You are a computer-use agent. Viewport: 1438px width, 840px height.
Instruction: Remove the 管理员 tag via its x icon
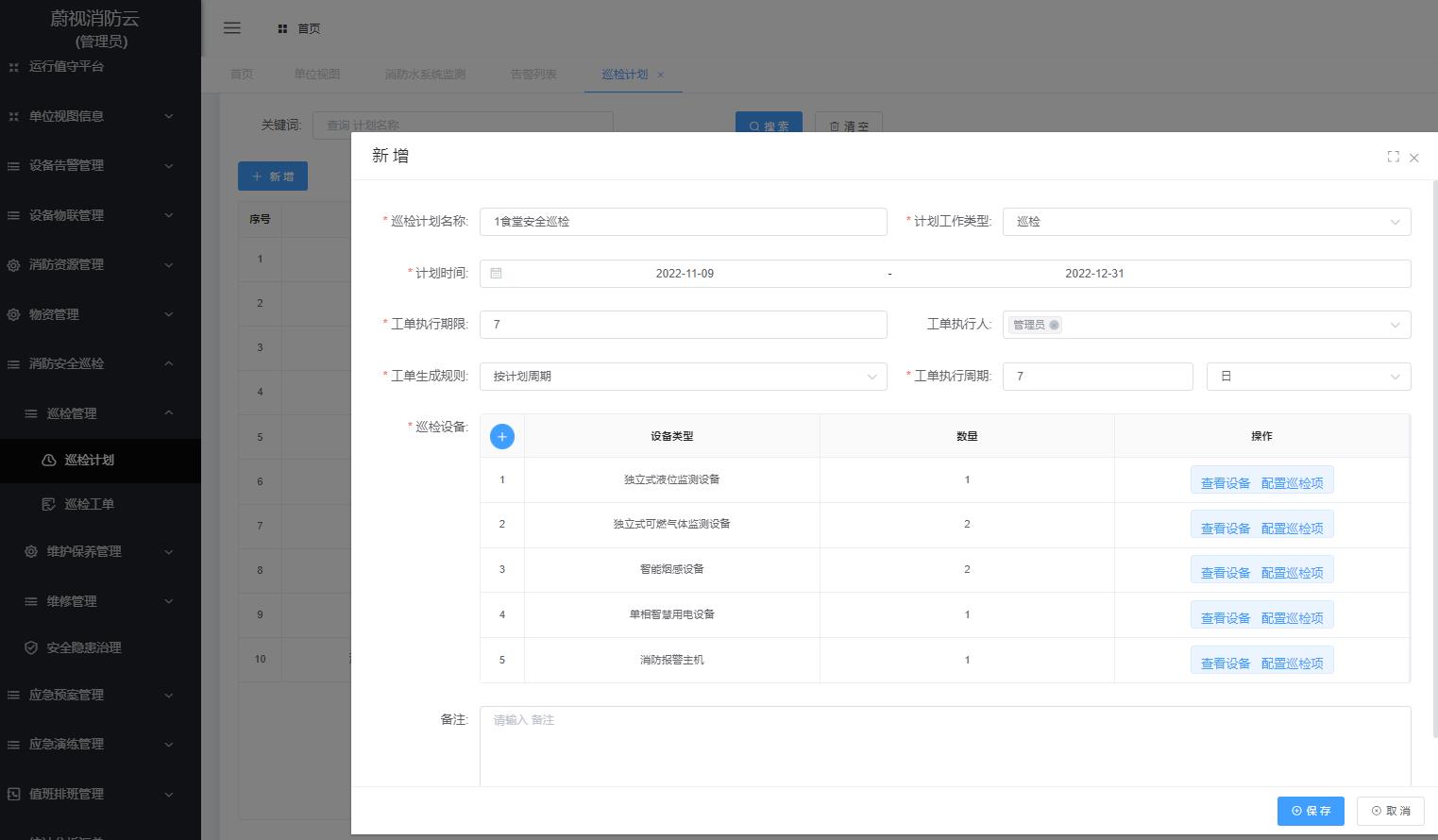coord(1054,325)
